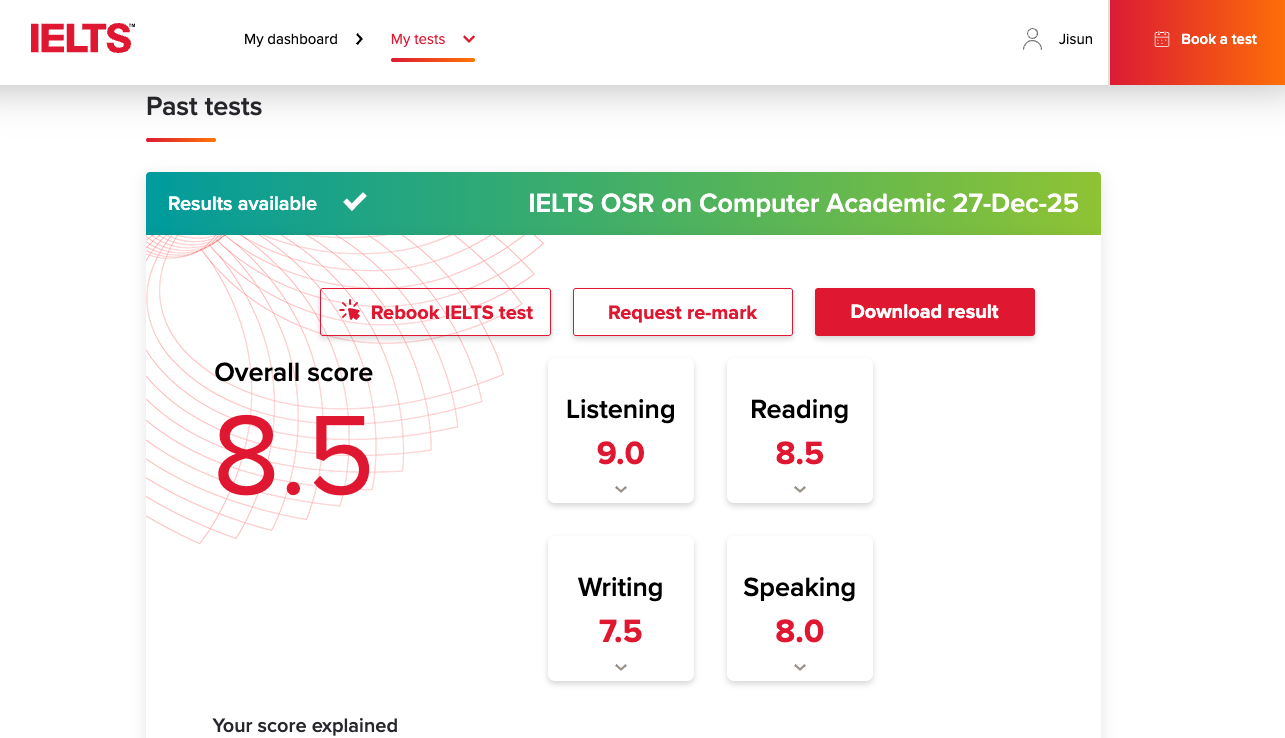Select the My tests navigation tab
1285x738 pixels.
[x=418, y=40]
